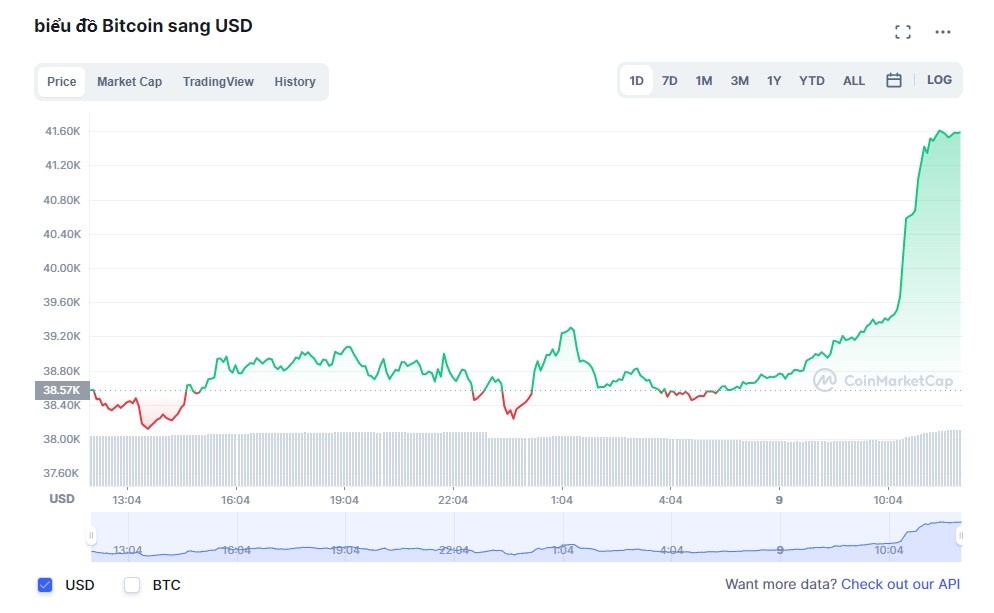Select the 1M timeframe

[703, 80]
